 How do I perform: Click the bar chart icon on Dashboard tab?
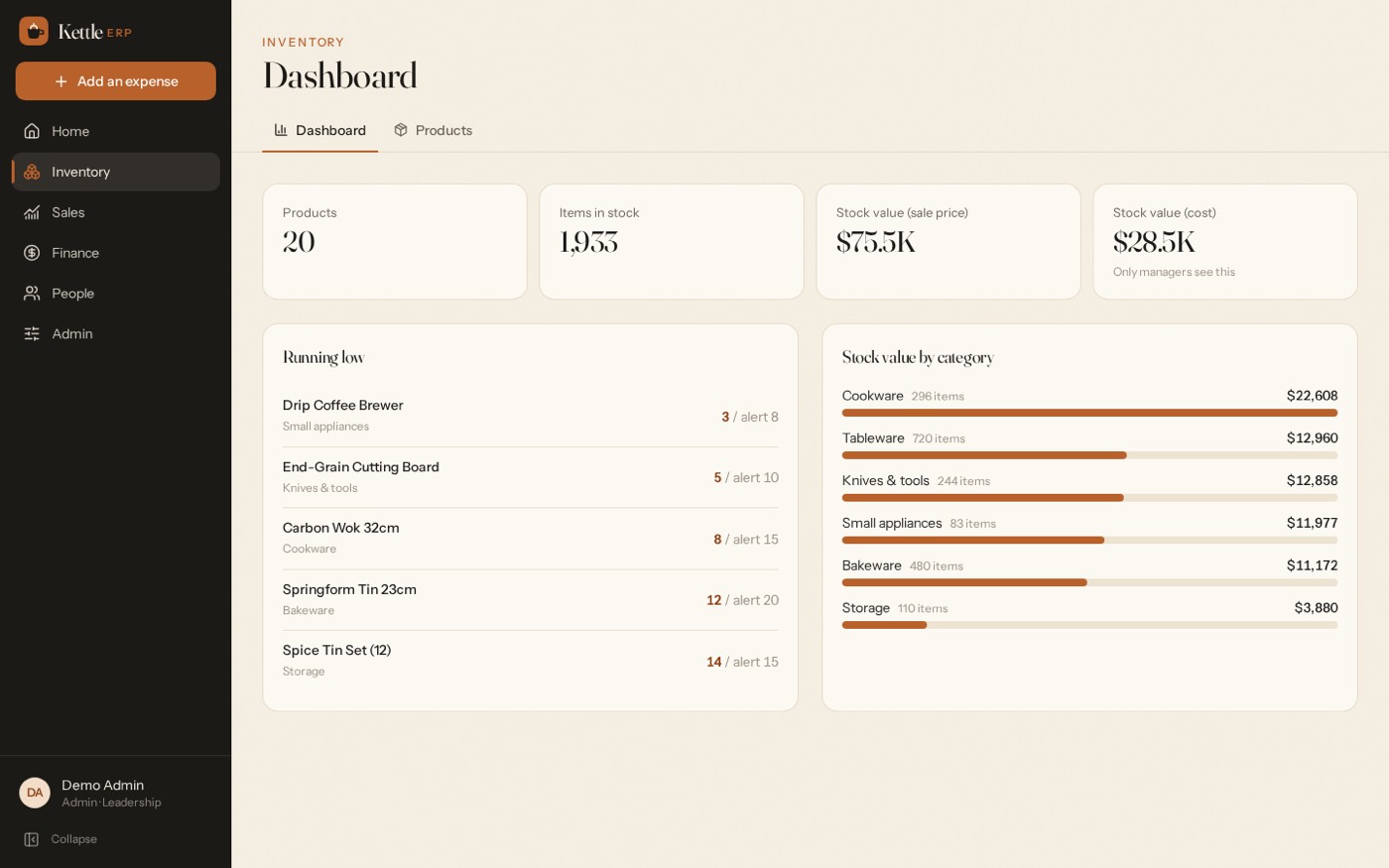281,130
